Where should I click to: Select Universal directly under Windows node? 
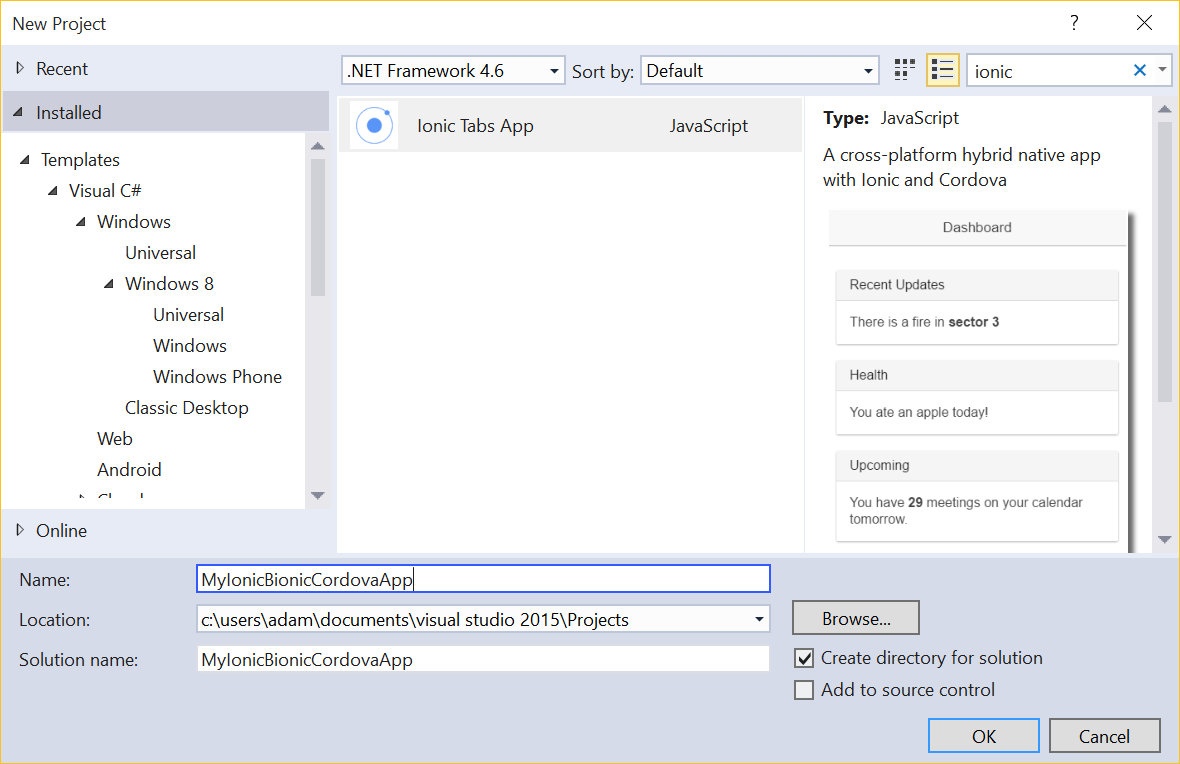(x=160, y=252)
